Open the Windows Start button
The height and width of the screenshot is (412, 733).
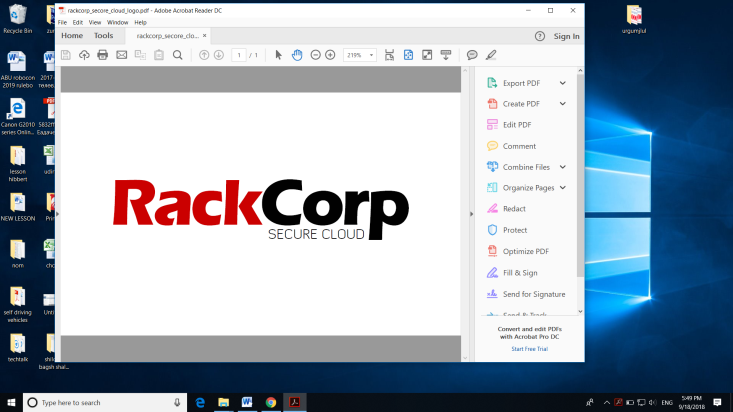click(11, 402)
